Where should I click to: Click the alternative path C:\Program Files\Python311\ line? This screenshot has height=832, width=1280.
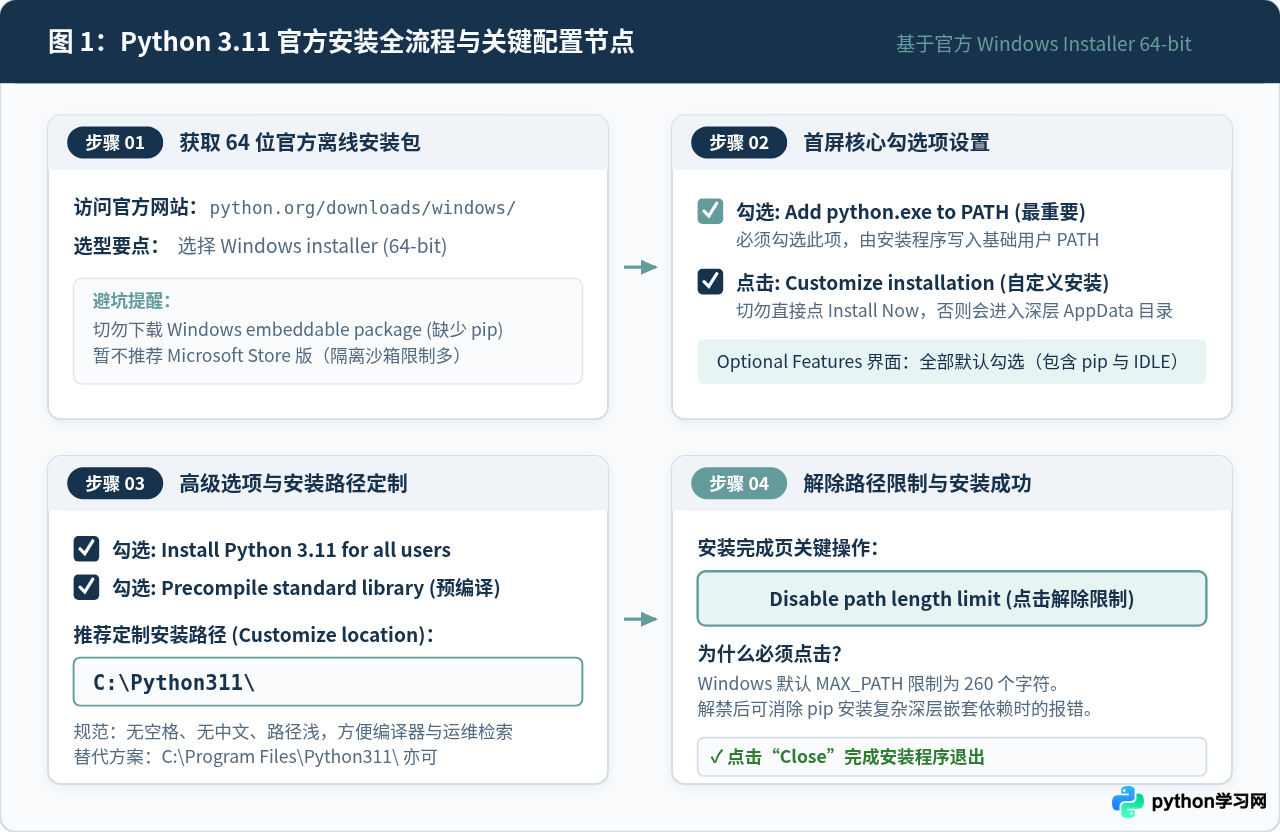256,757
